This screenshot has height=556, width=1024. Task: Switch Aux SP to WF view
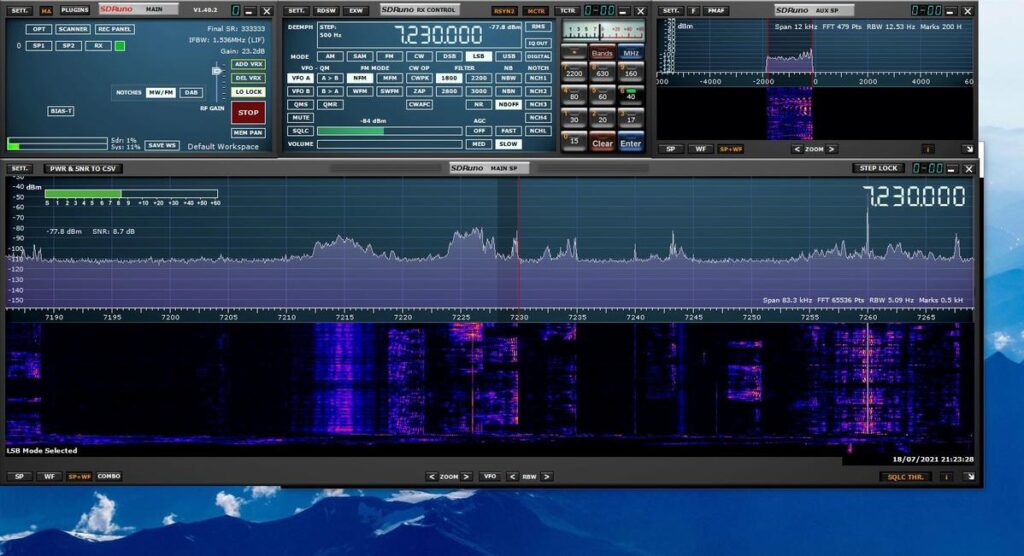pos(700,149)
